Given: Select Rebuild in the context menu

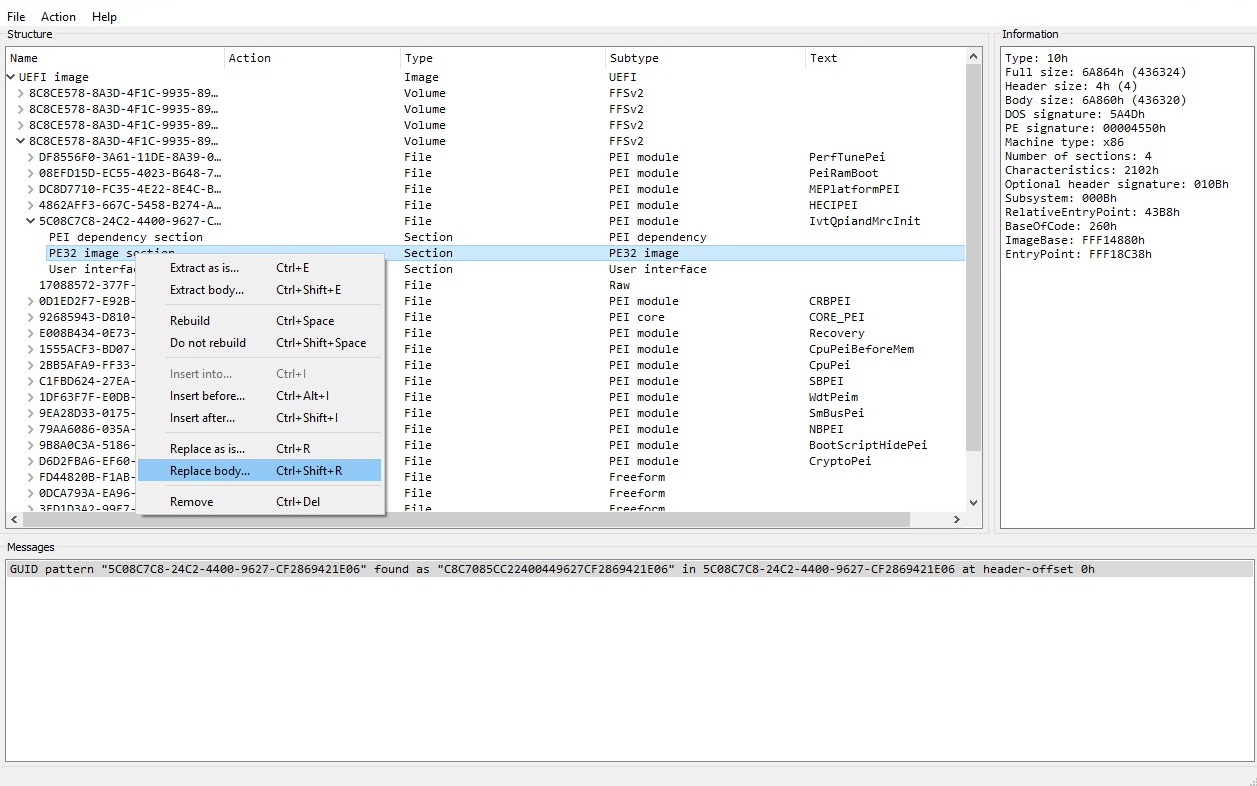Looking at the screenshot, I should pos(260,321).
